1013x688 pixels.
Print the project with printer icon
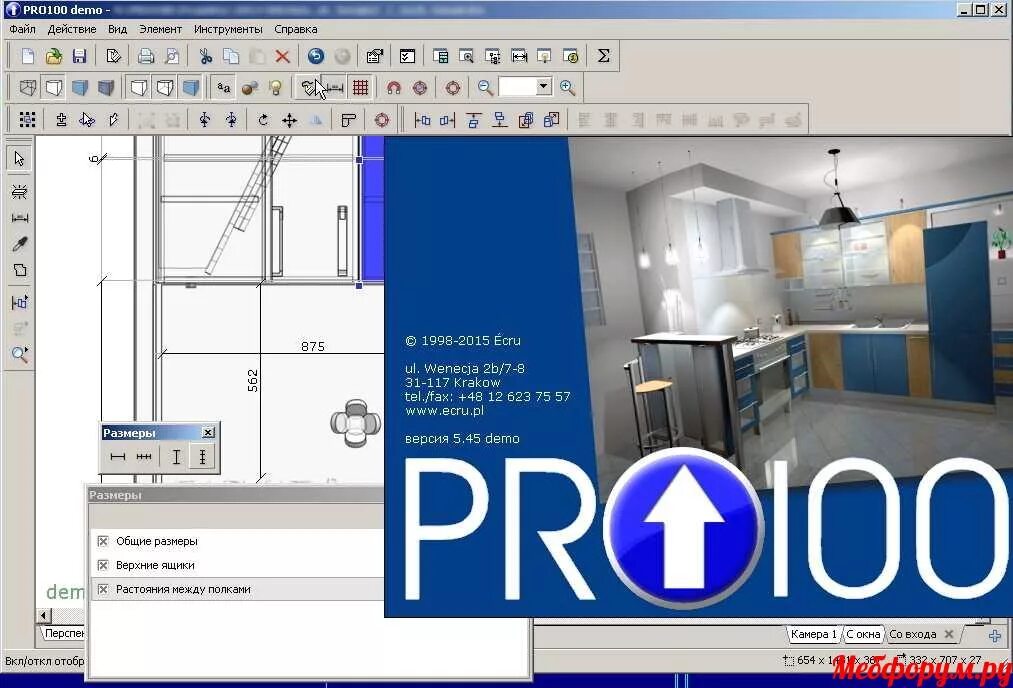[x=146, y=56]
